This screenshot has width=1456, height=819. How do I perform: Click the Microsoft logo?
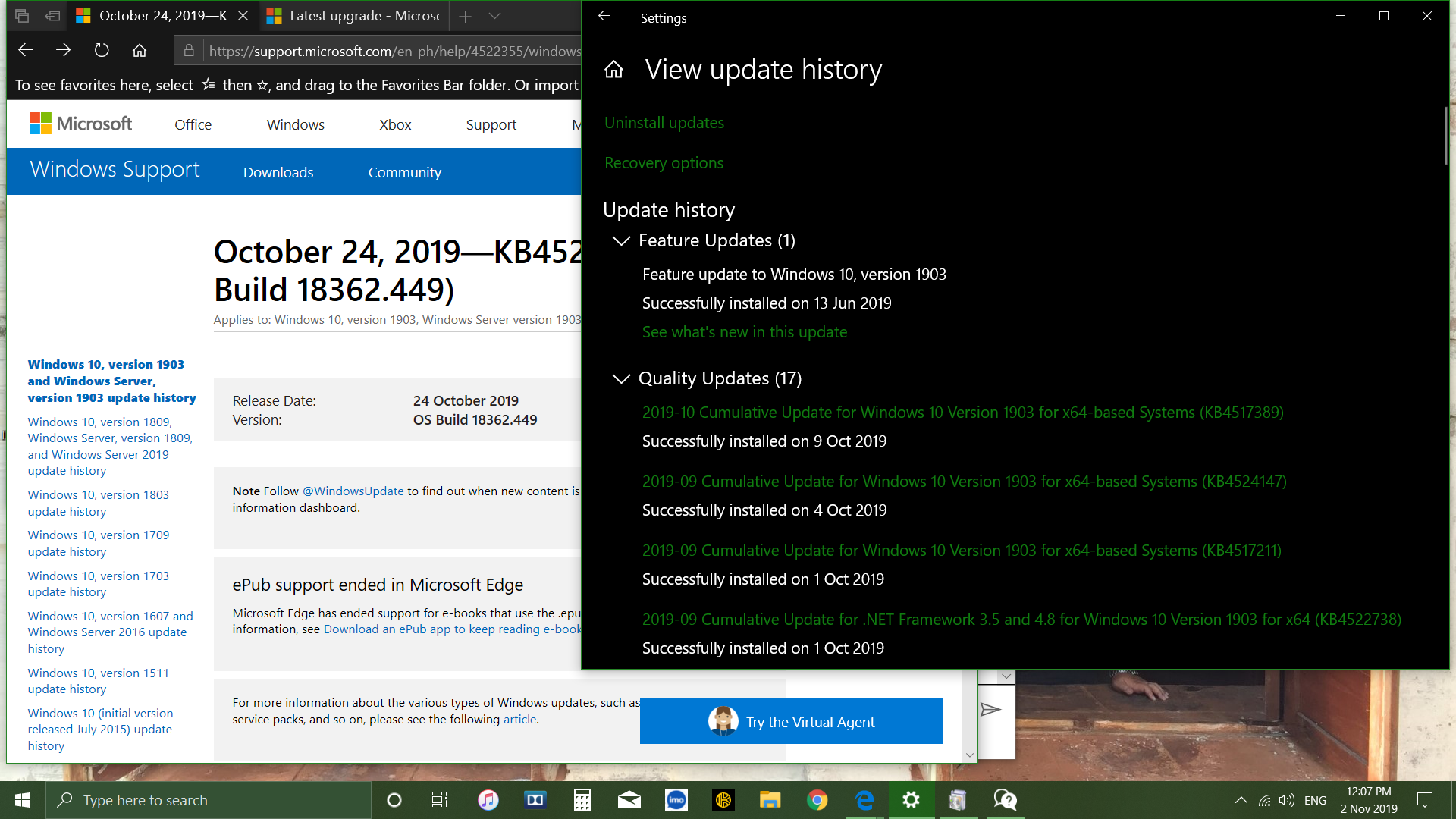[80, 124]
